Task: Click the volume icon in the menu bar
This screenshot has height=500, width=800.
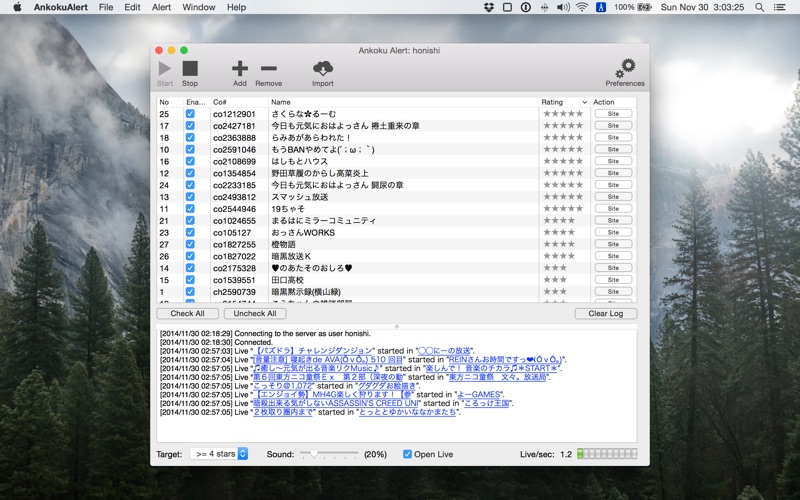Action: pyautogui.click(x=563, y=7)
